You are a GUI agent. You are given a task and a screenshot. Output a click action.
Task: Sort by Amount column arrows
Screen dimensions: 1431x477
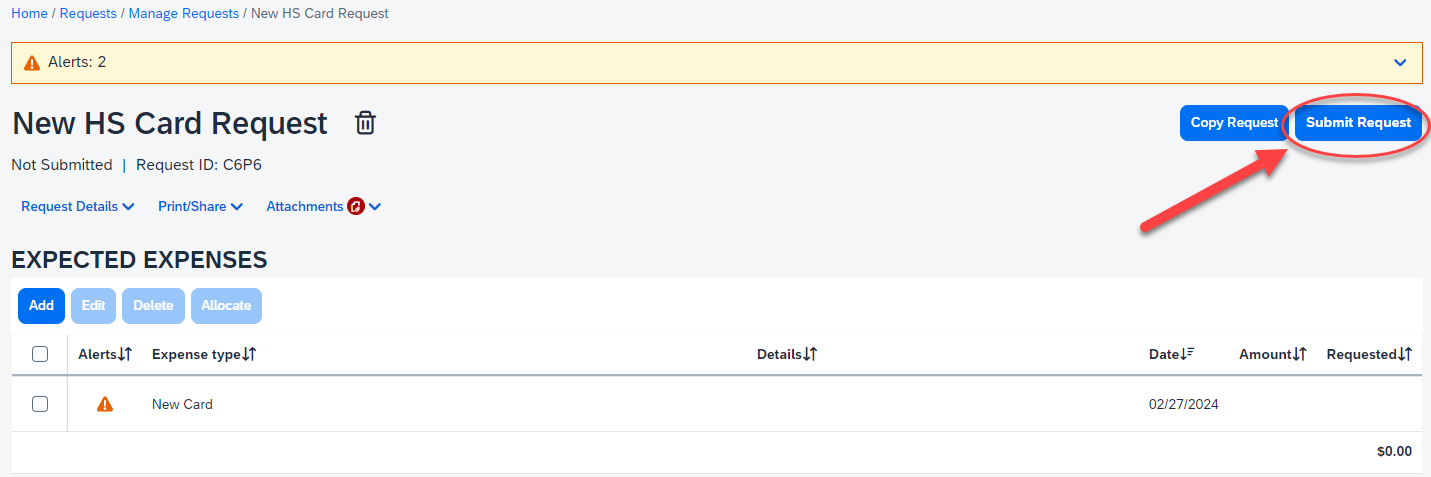click(1300, 354)
